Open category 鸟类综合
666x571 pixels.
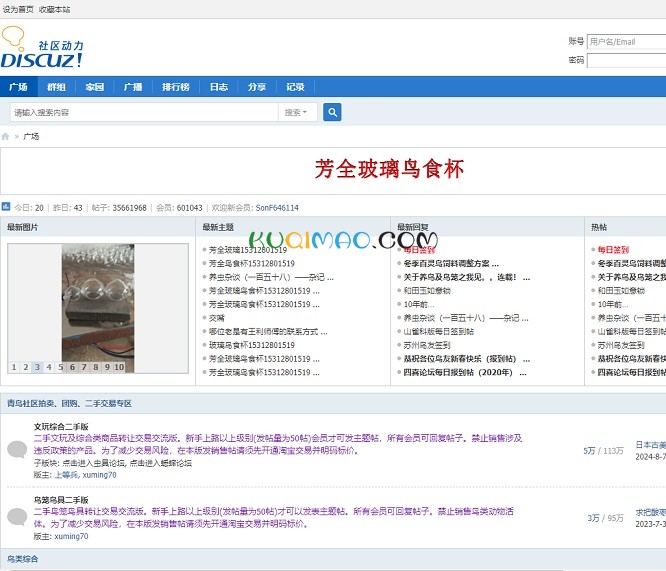23,559
